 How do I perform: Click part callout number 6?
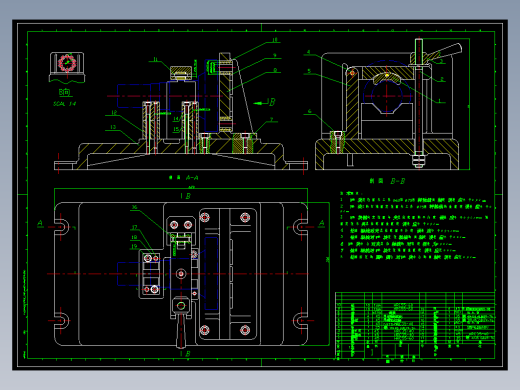[x=310, y=111]
